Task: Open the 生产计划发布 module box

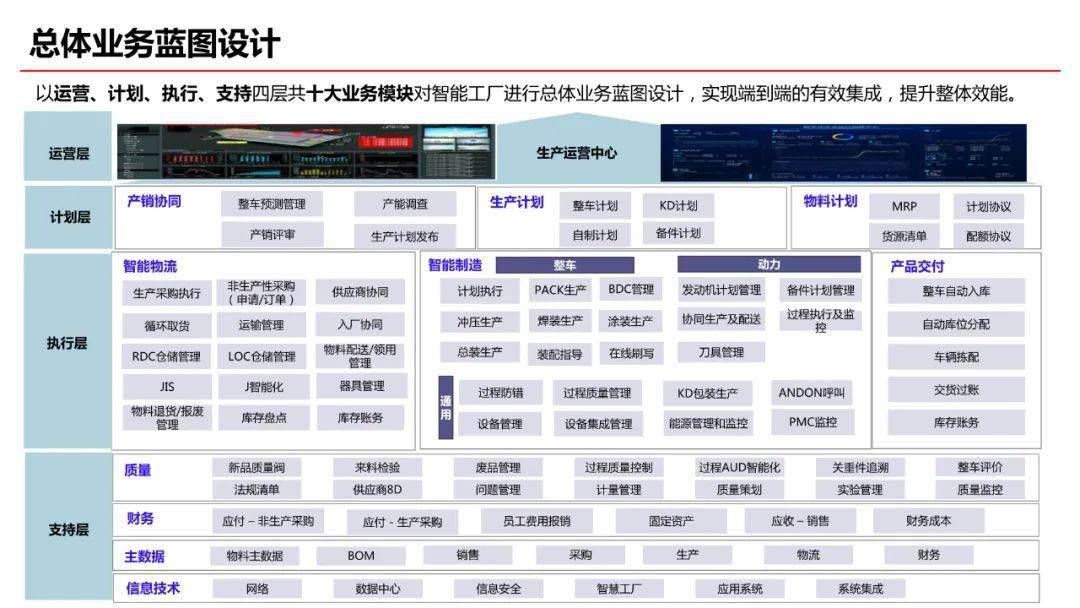Action: pyautogui.click(x=404, y=236)
